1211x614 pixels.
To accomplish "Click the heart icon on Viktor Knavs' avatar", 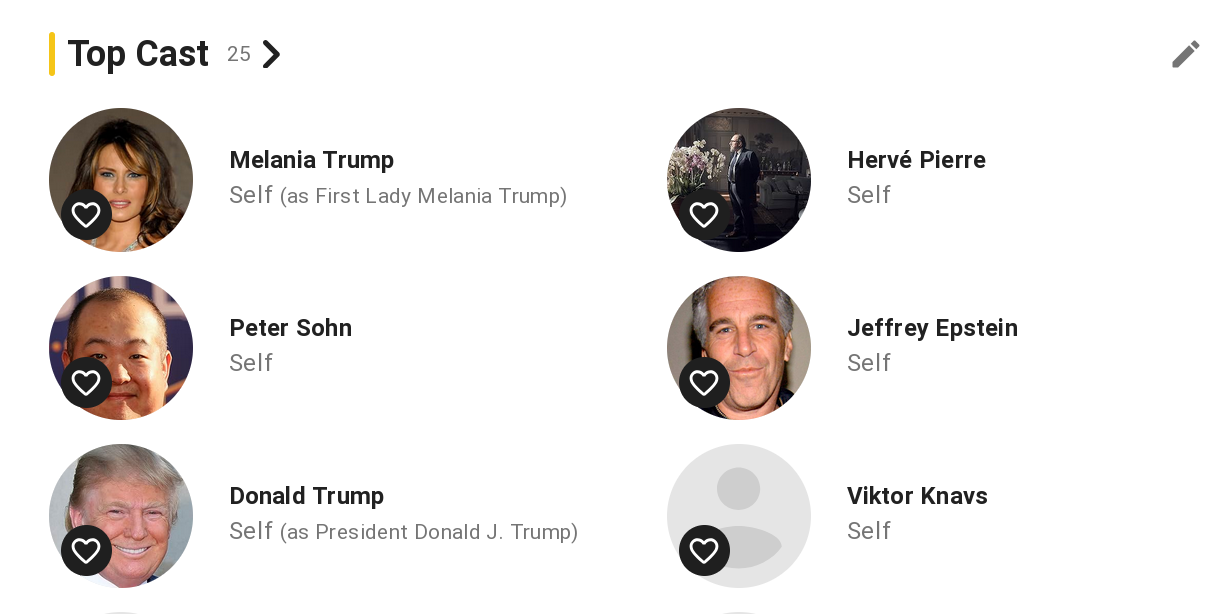I will click(x=704, y=550).
